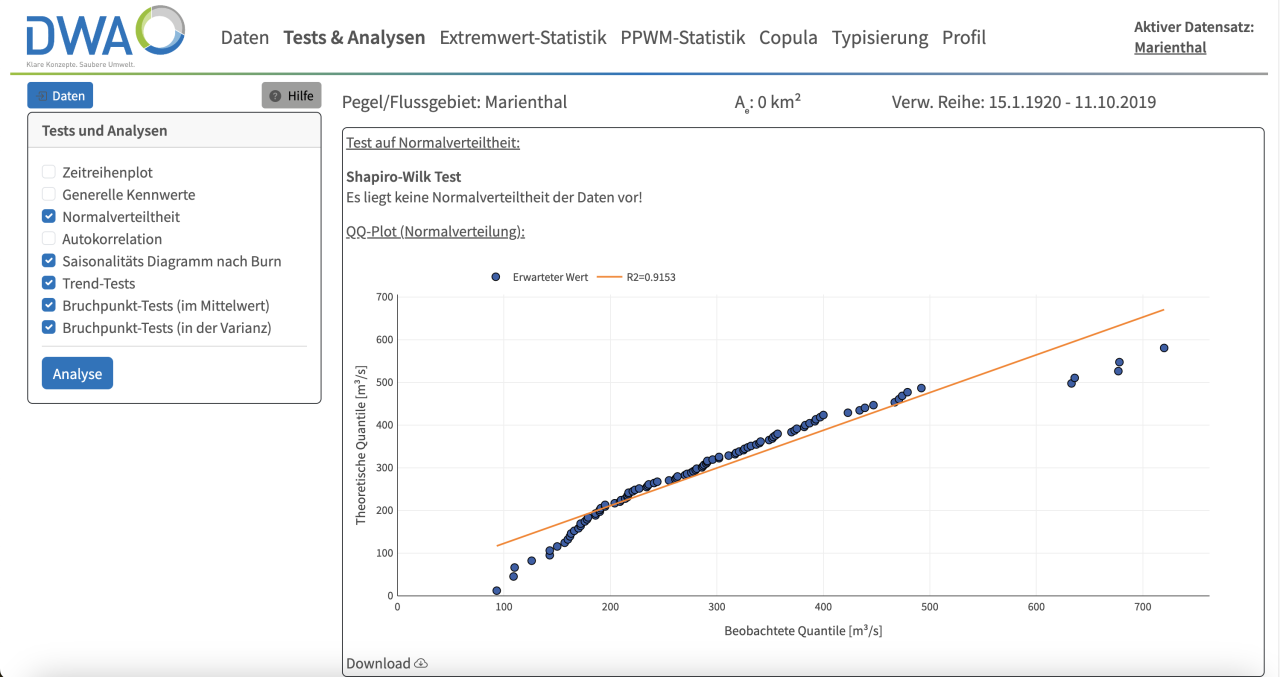1280x677 pixels.
Task: Click the blue Daten button
Action: [x=60, y=96]
